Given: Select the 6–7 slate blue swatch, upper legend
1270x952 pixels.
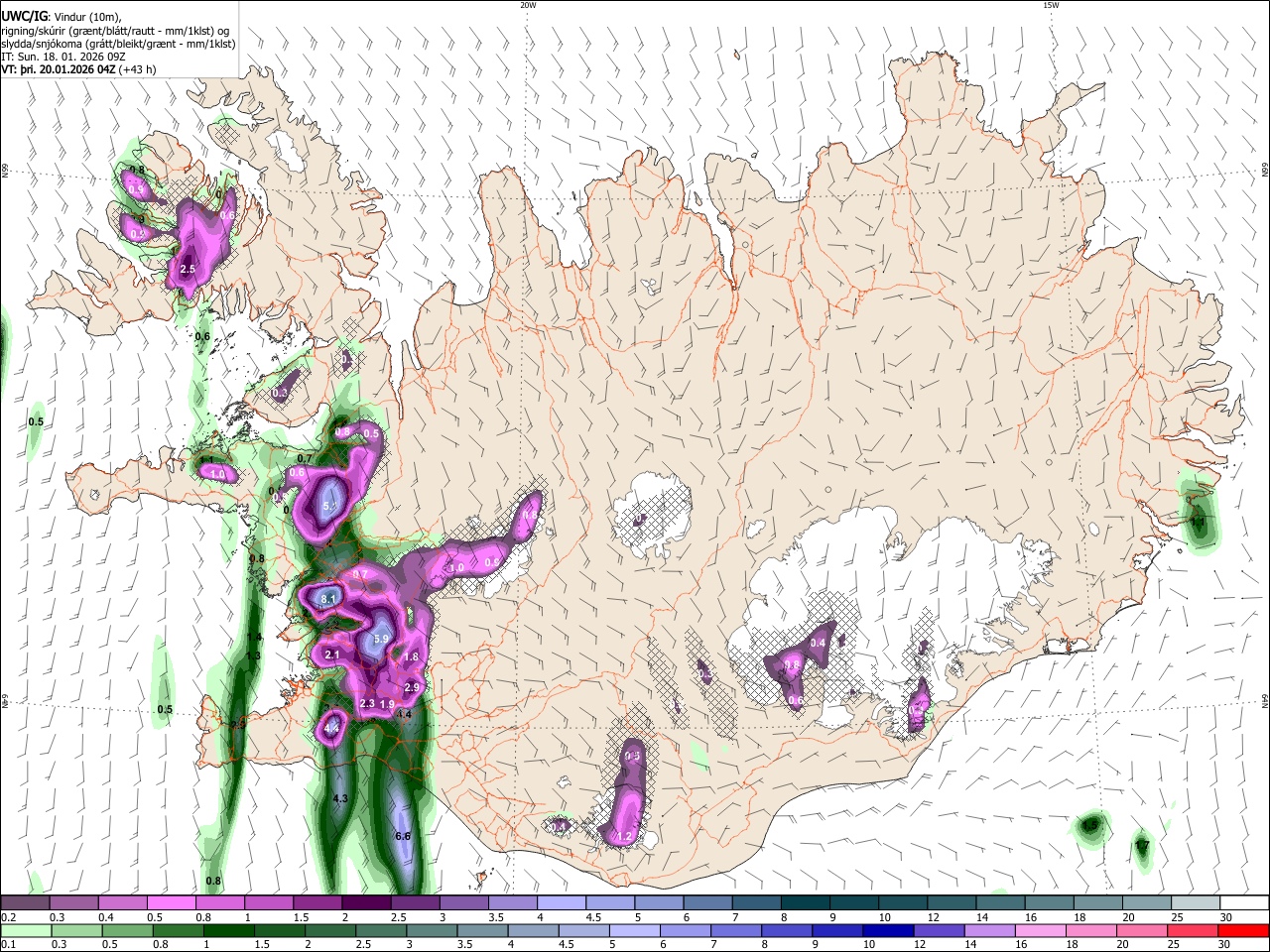Looking at the screenshot, I should point(705,902).
